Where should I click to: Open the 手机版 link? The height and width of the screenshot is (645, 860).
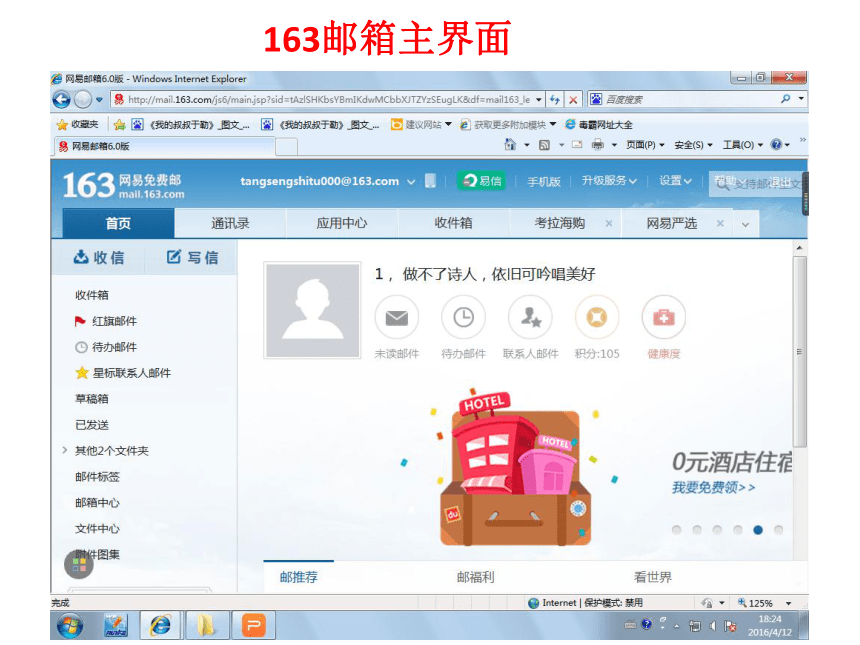(544, 182)
